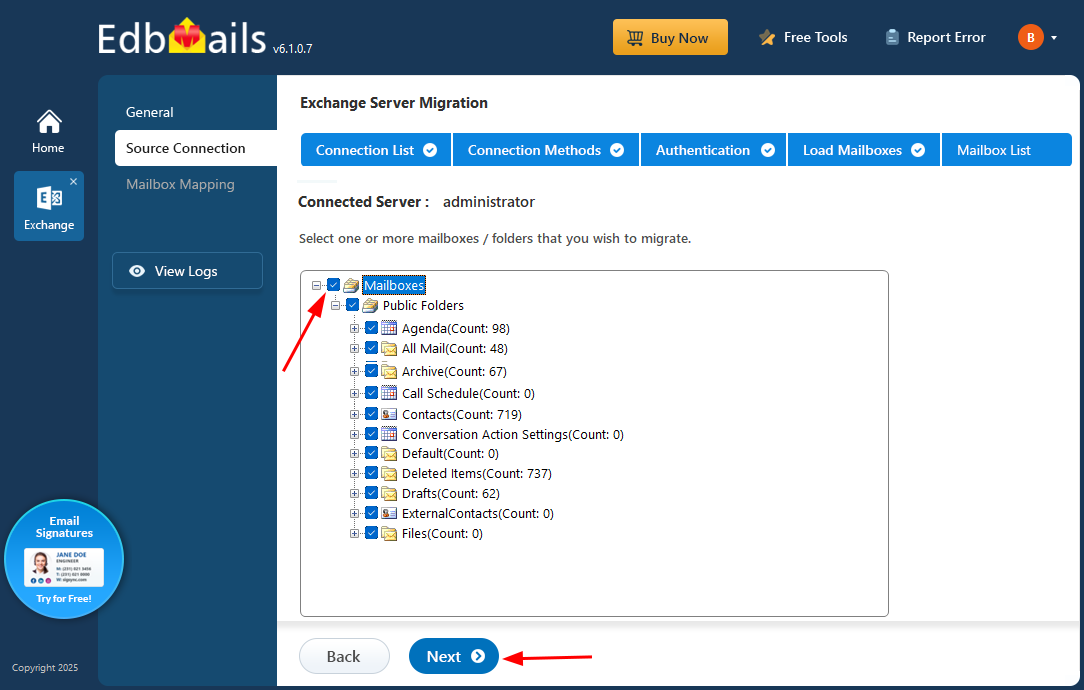Expand the All Mail folder node
This screenshot has height=690, width=1084.
[x=354, y=348]
